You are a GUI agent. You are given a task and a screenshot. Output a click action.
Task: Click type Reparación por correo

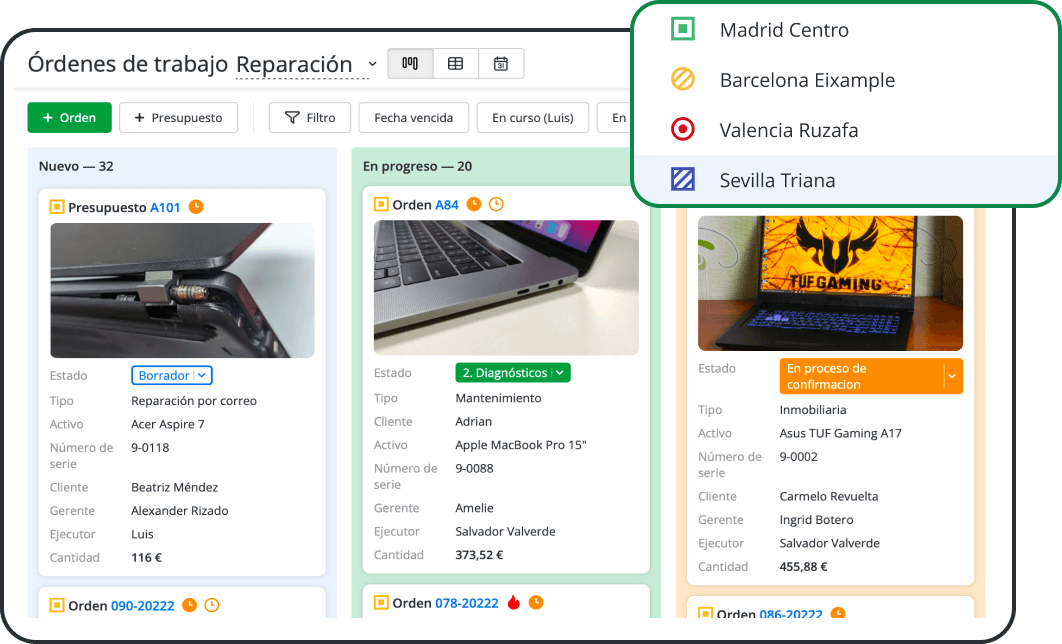tap(194, 401)
